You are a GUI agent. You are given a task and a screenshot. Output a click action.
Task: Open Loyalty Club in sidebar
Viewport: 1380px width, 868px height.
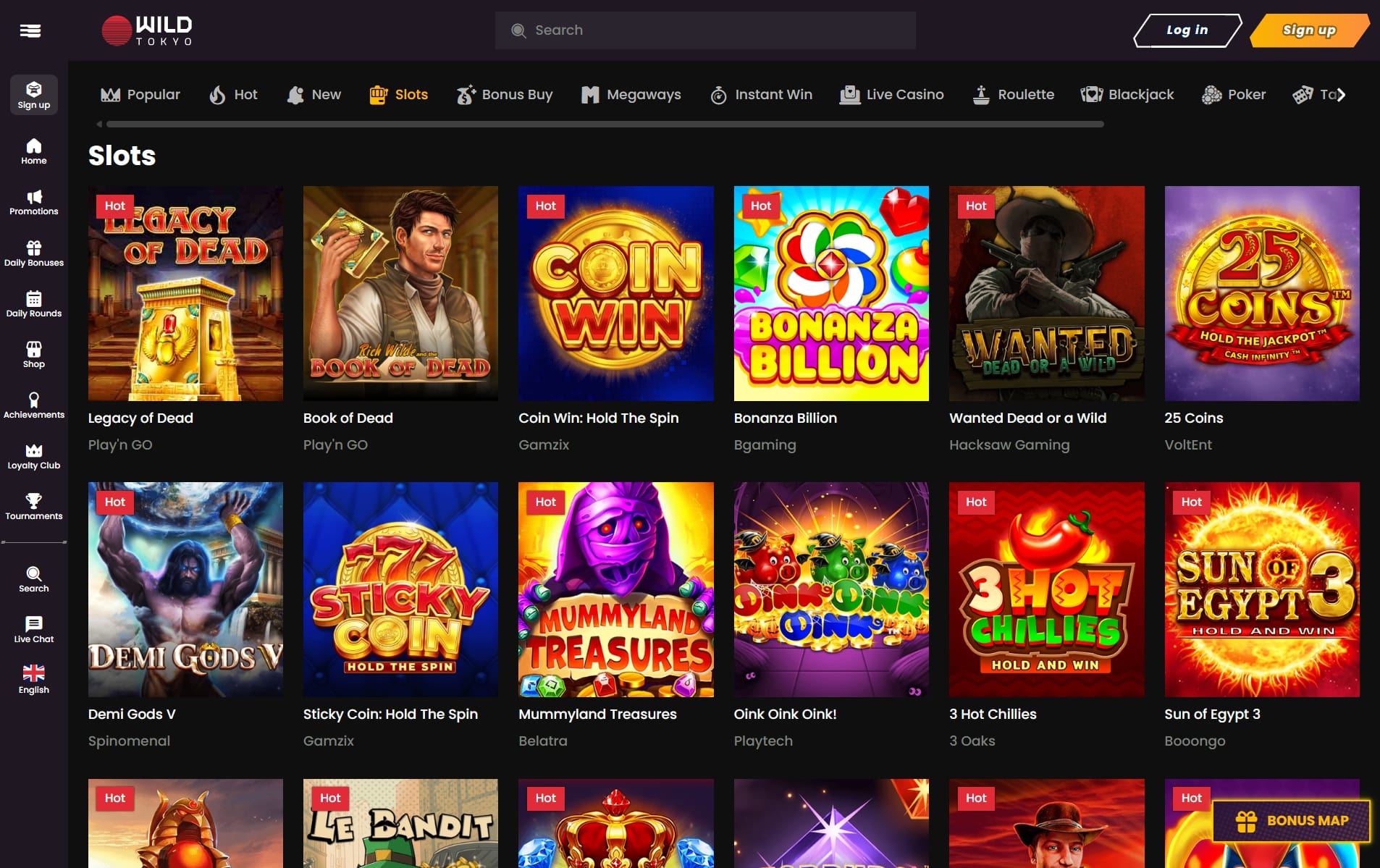34,456
